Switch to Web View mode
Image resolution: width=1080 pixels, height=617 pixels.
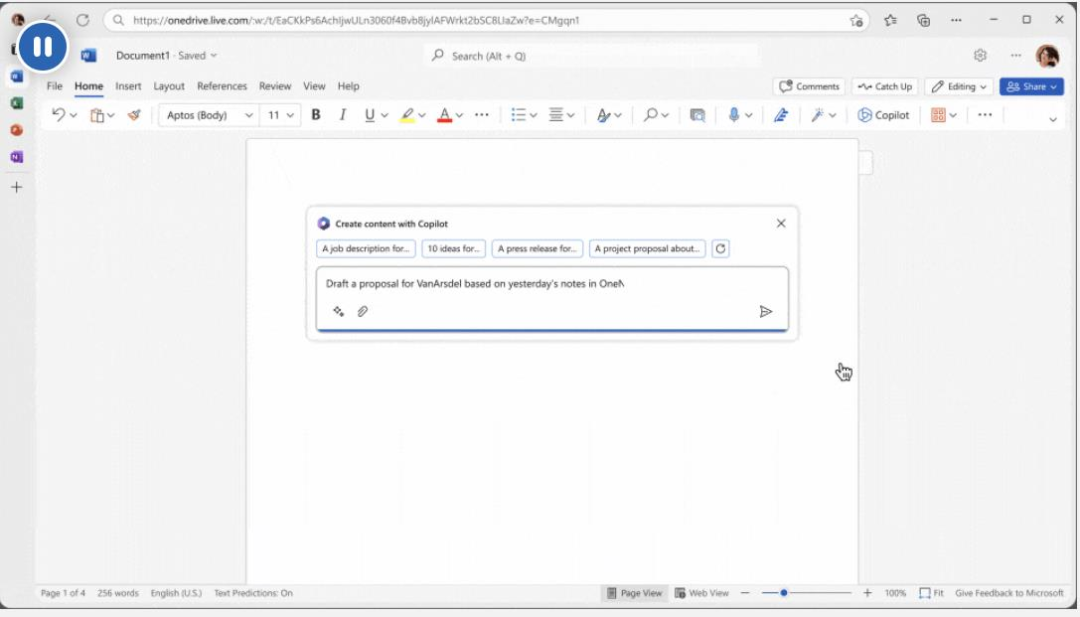coord(701,593)
